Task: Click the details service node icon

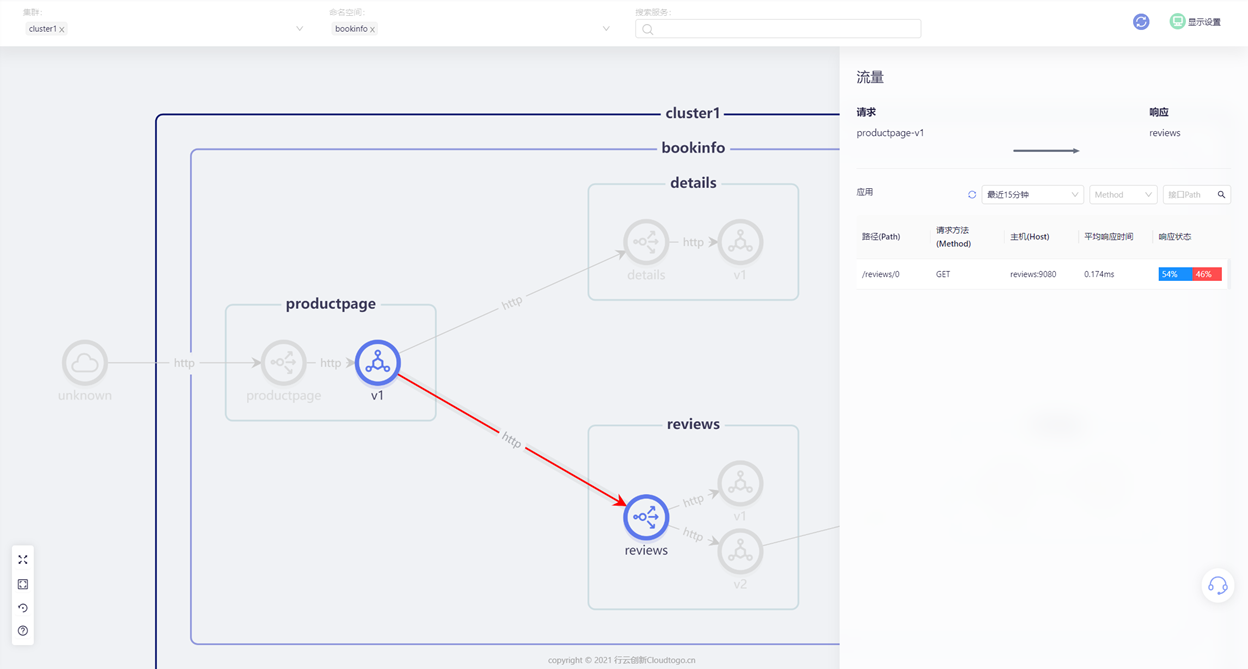Action: tap(646, 242)
